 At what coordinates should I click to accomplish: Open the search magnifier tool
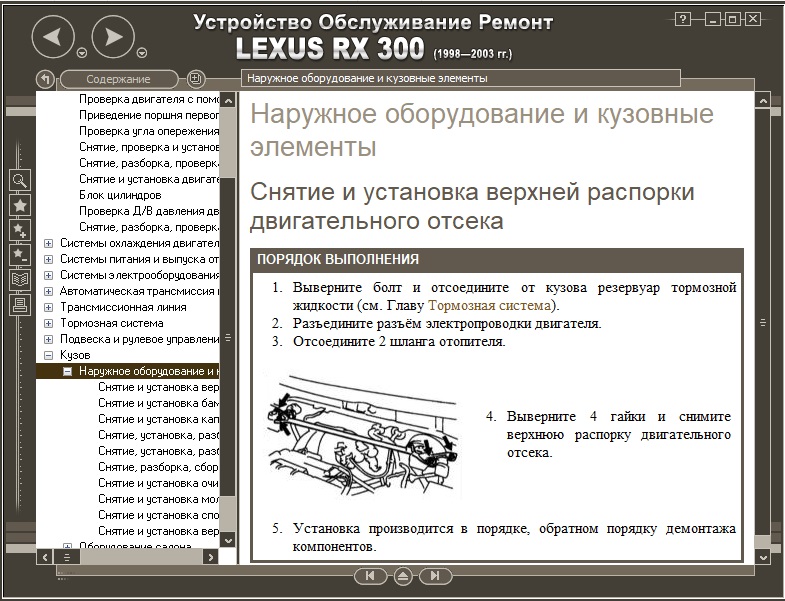click(20, 180)
